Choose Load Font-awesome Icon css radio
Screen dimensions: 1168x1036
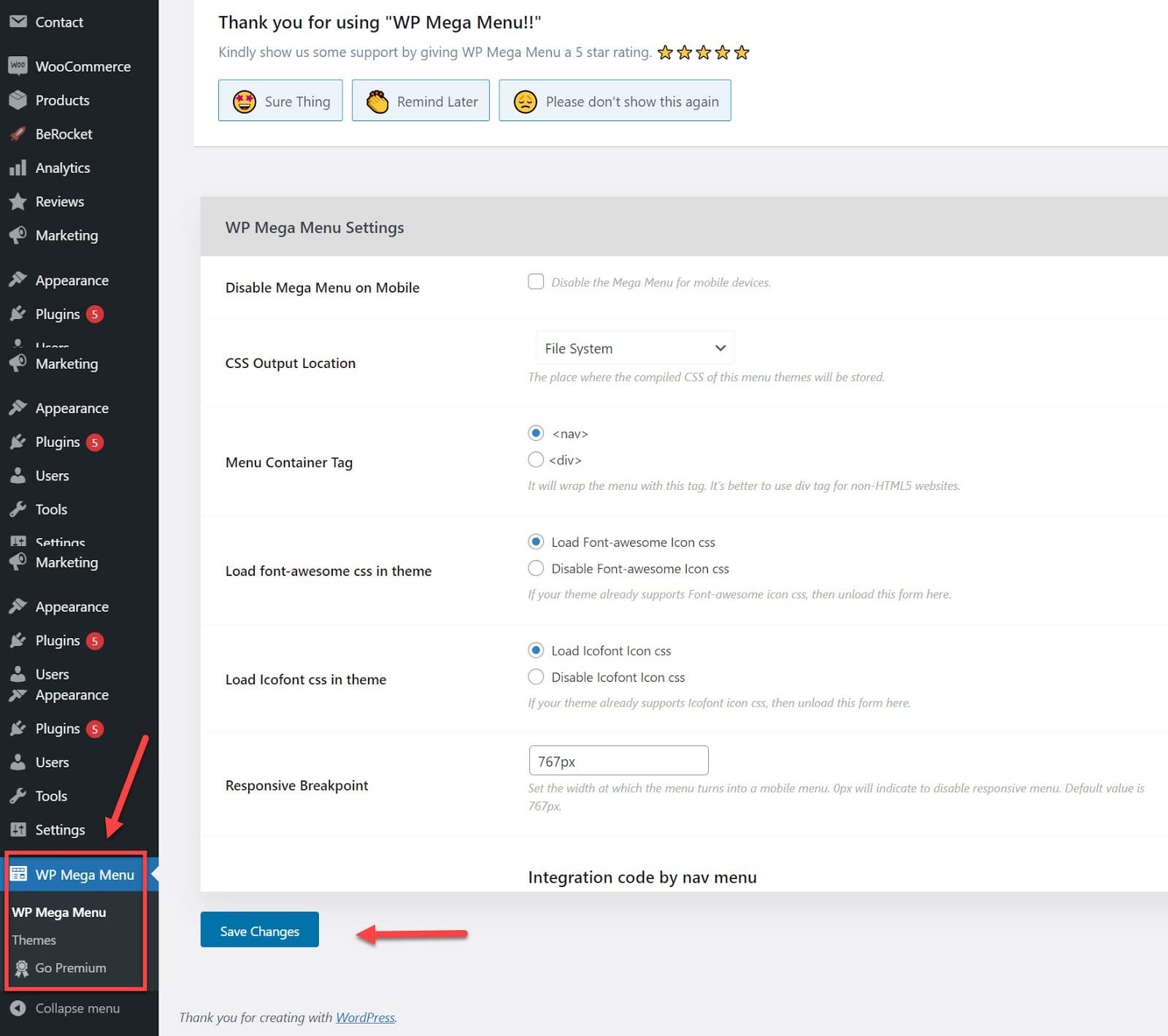coord(536,542)
